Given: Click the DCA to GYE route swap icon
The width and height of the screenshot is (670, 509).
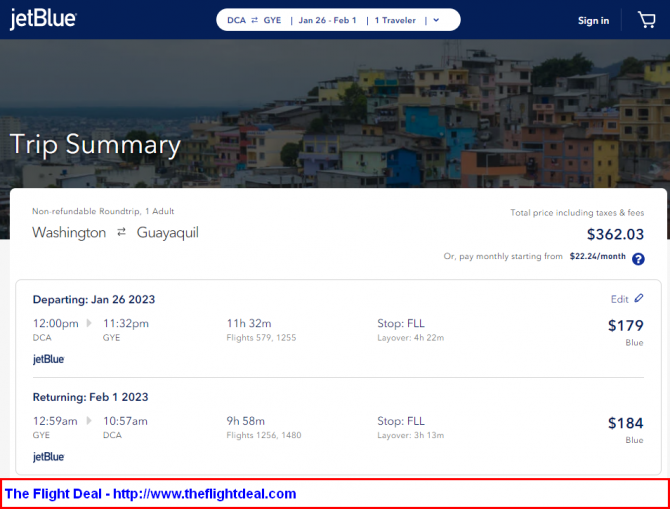Looking at the screenshot, I should [255, 20].
